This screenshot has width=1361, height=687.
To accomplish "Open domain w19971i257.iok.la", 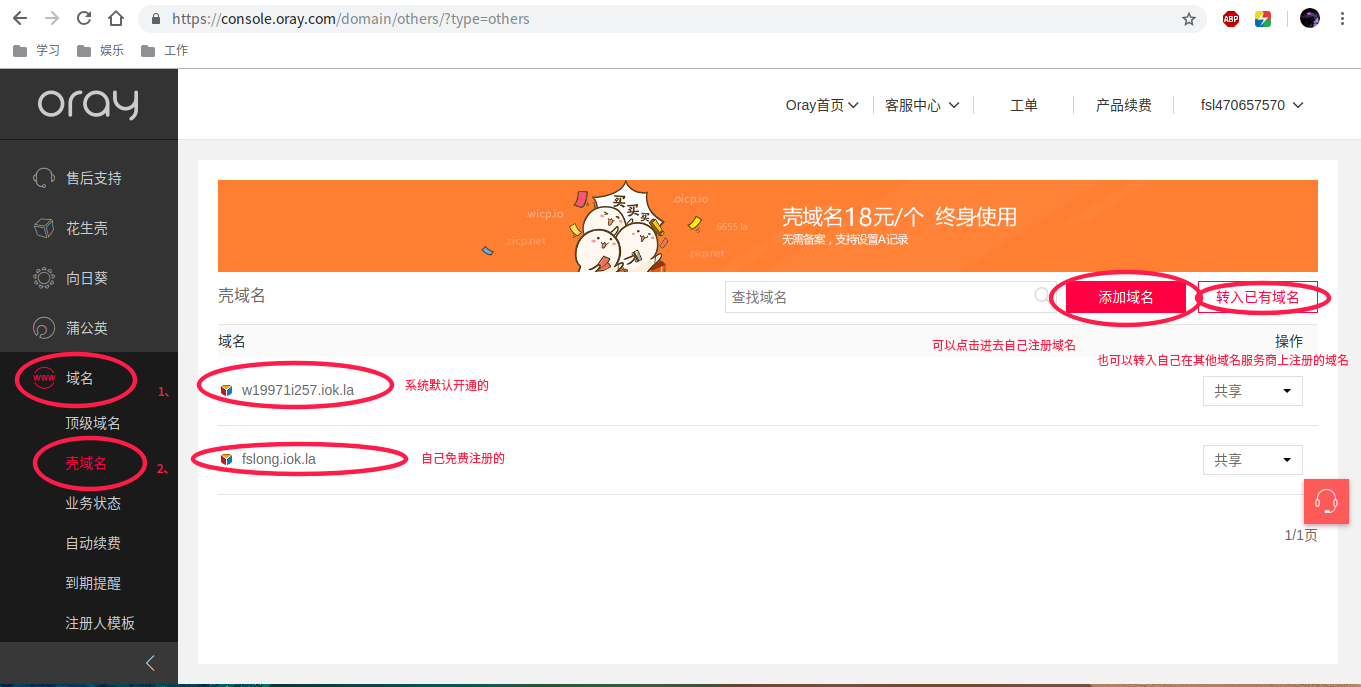I will coord(298,390).
